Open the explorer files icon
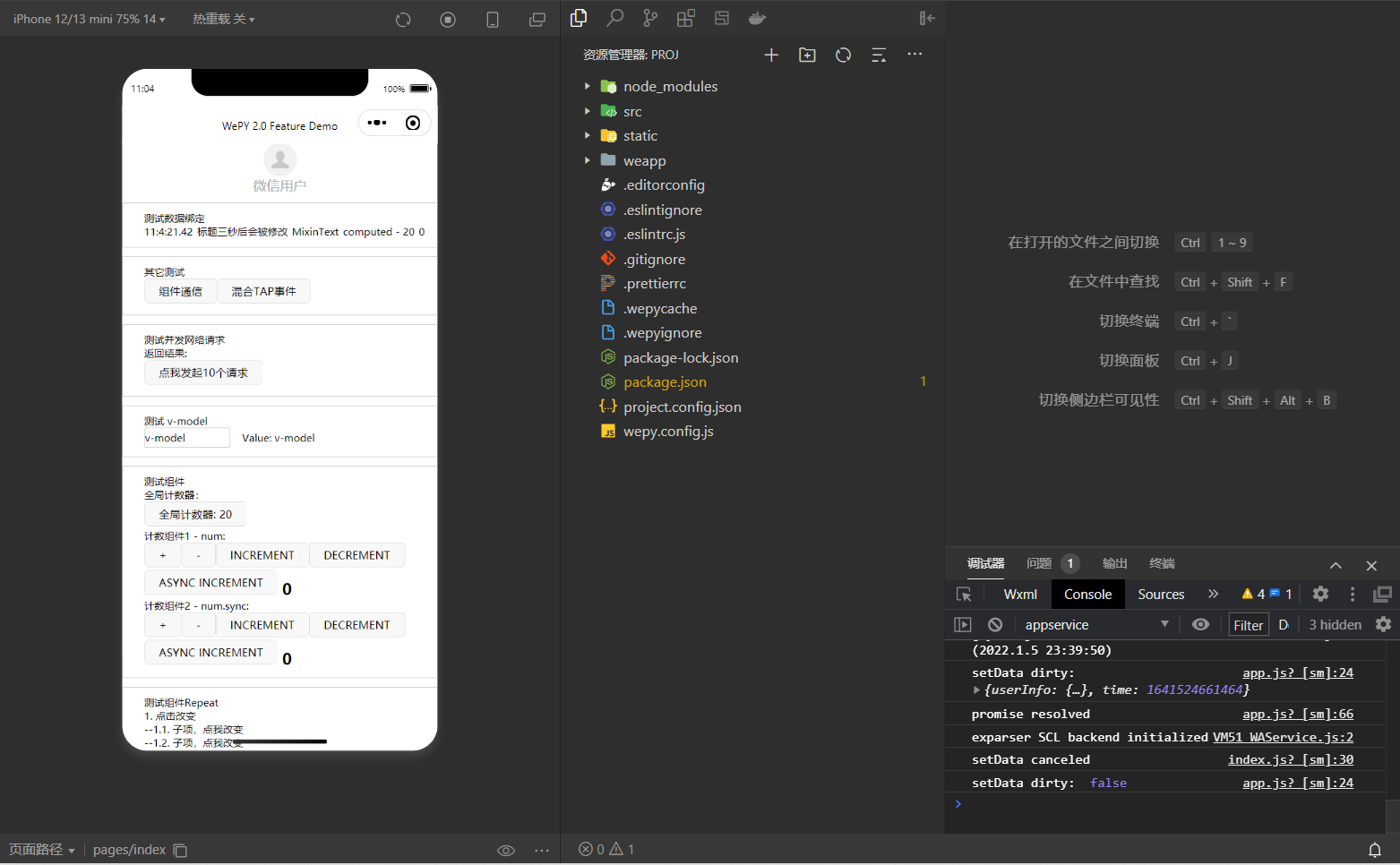The width and height of the screenshot is (1400, 865). coord(579,18)
